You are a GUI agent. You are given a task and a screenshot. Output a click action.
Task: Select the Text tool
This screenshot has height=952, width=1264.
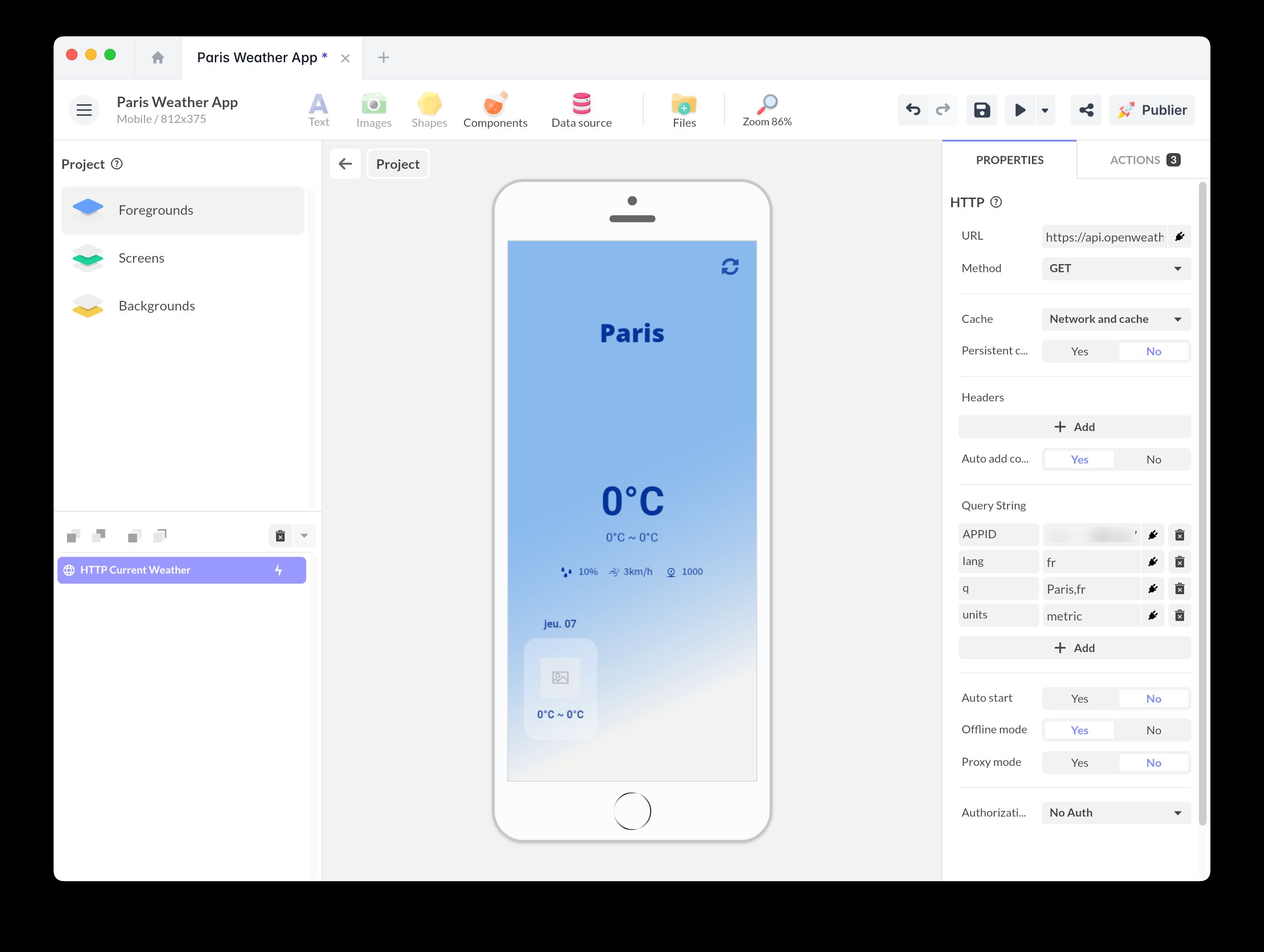[x=318, y=109]
